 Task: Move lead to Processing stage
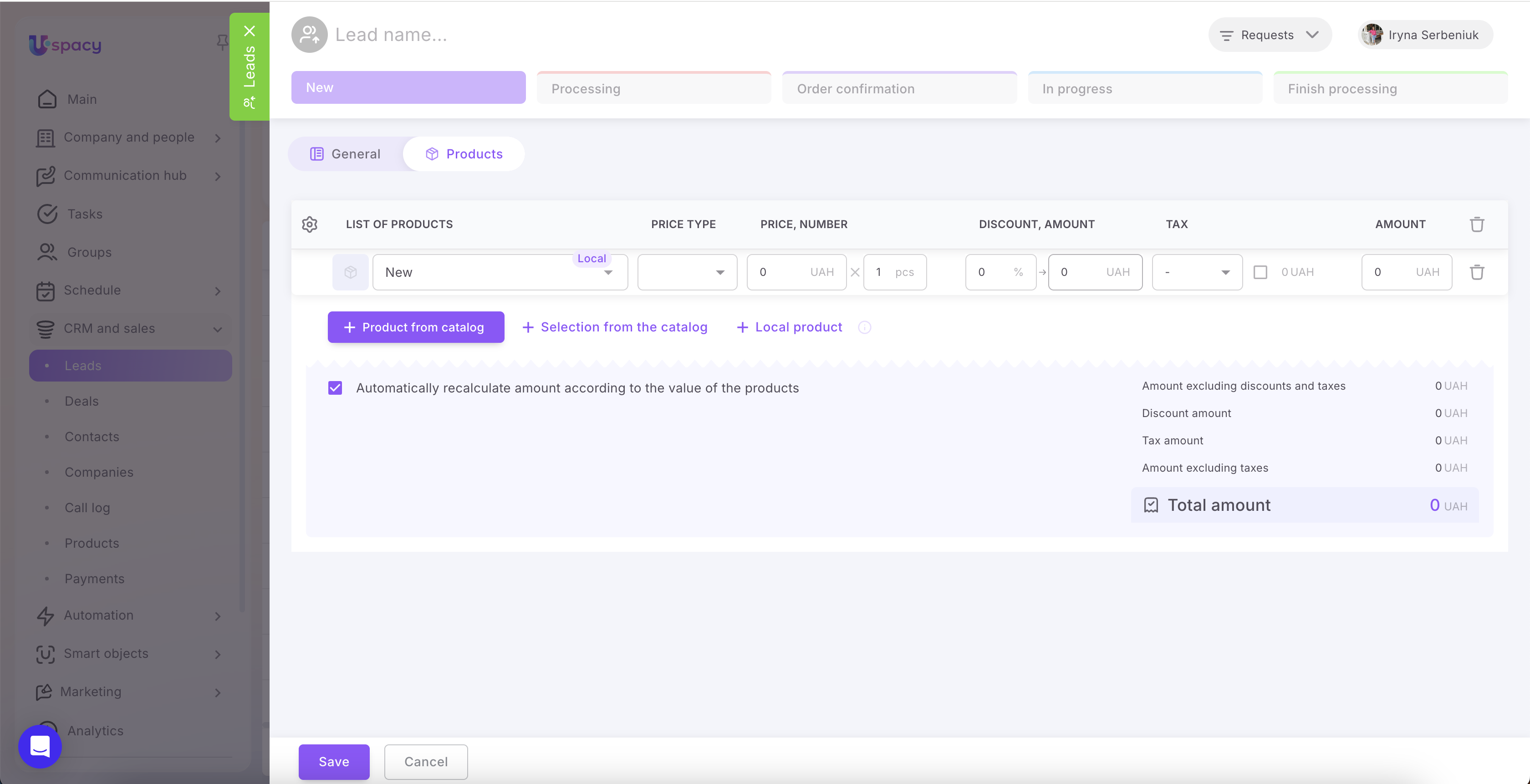pos(654,87)
